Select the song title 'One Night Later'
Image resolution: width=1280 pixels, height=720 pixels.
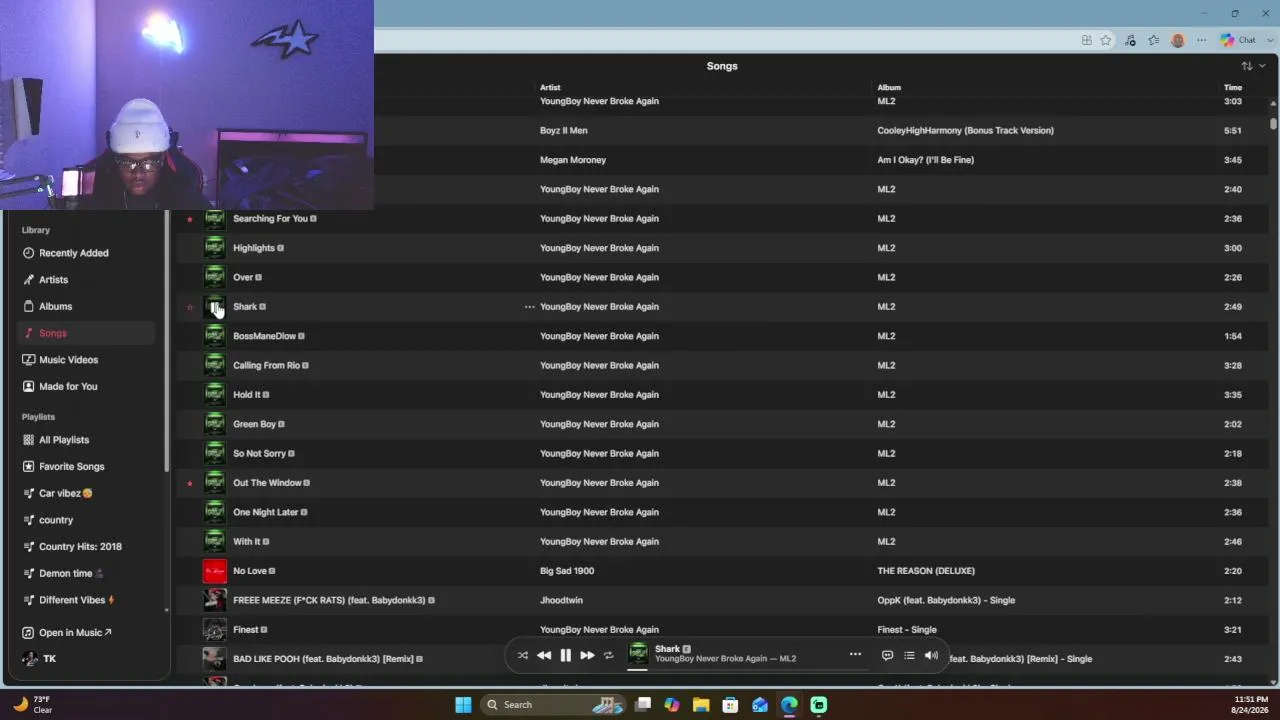[266, 512]
